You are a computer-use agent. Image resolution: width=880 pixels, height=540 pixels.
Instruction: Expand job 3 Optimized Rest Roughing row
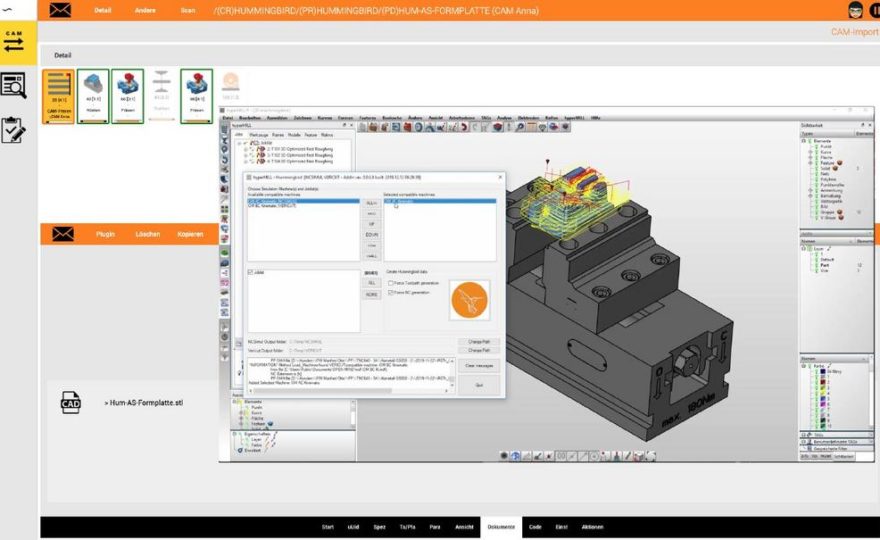(x=246, y=155)
